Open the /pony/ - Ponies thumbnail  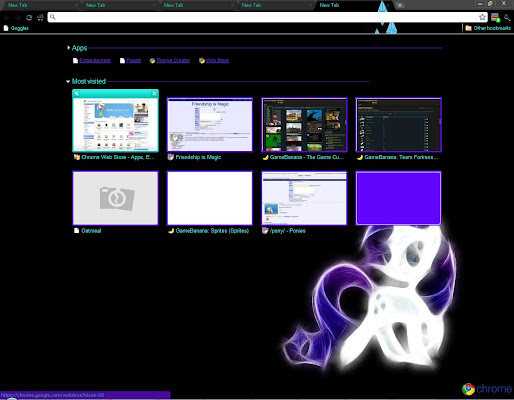(304, 198)
